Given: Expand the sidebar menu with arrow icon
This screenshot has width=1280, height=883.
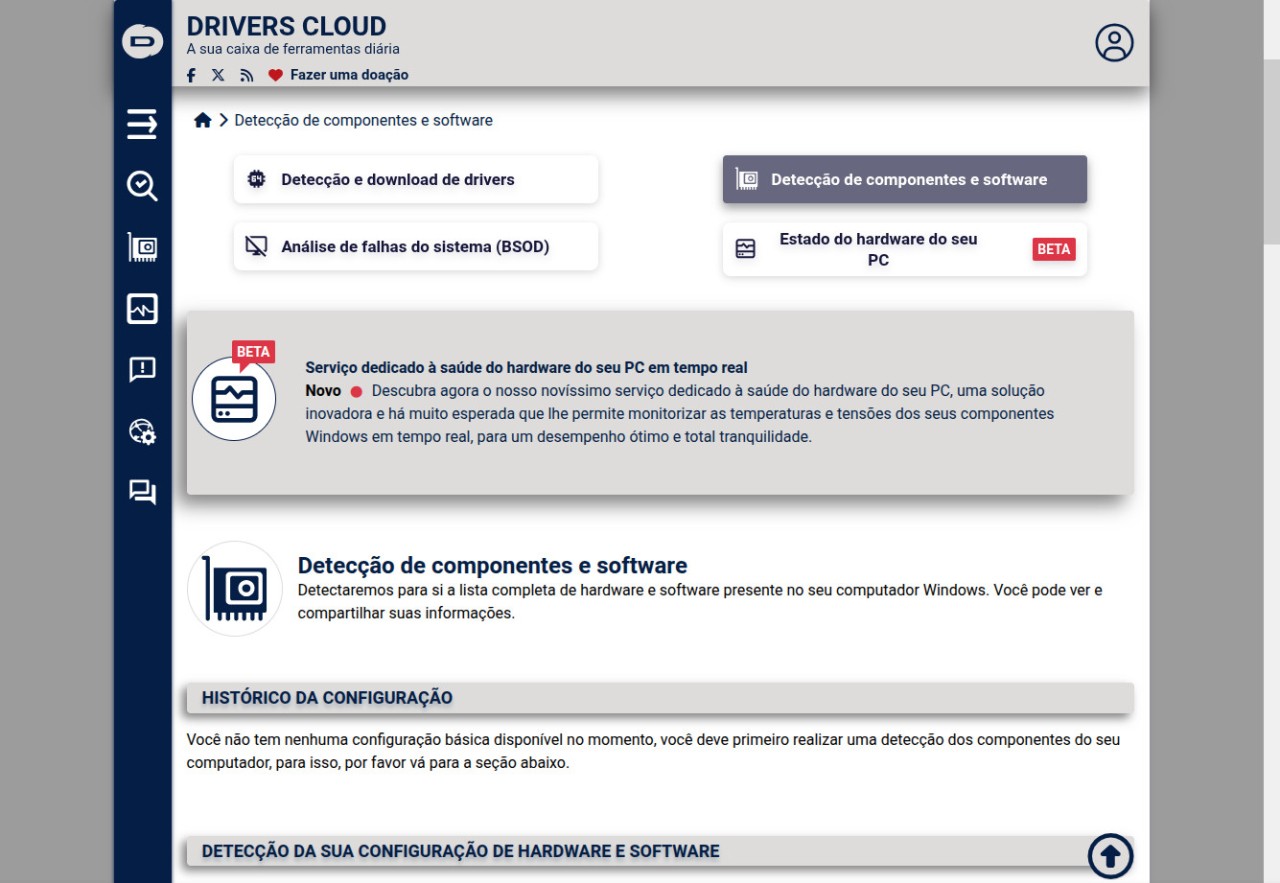Looking at the screenshot, I should click(142, 124).
